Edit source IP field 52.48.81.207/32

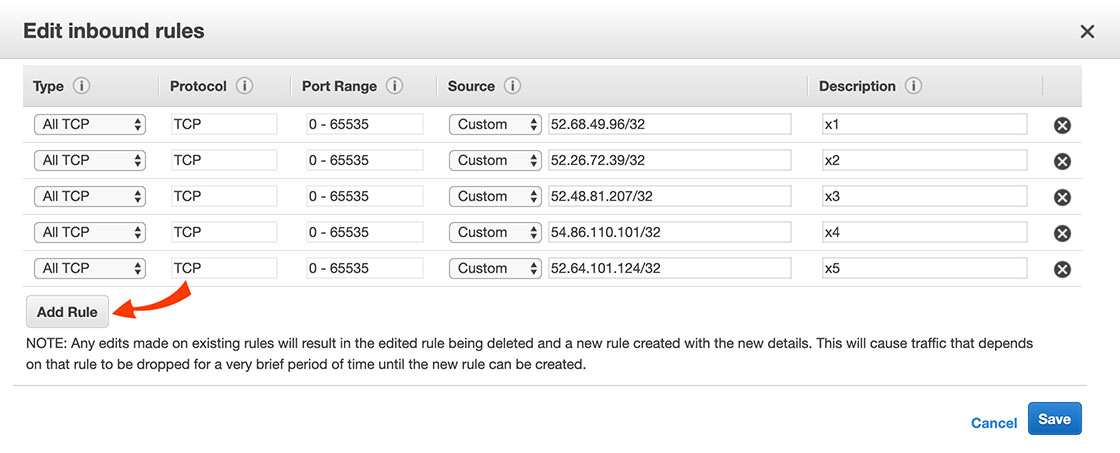pos(670,196)
